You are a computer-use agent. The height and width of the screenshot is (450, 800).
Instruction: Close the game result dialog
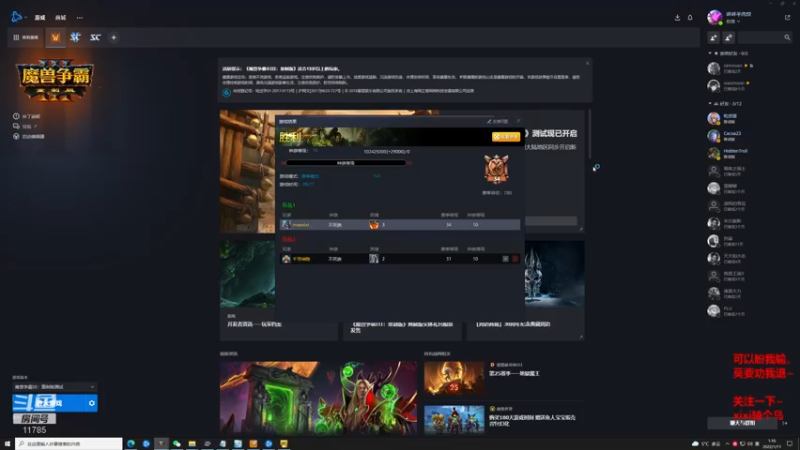[x=518, y=121]
